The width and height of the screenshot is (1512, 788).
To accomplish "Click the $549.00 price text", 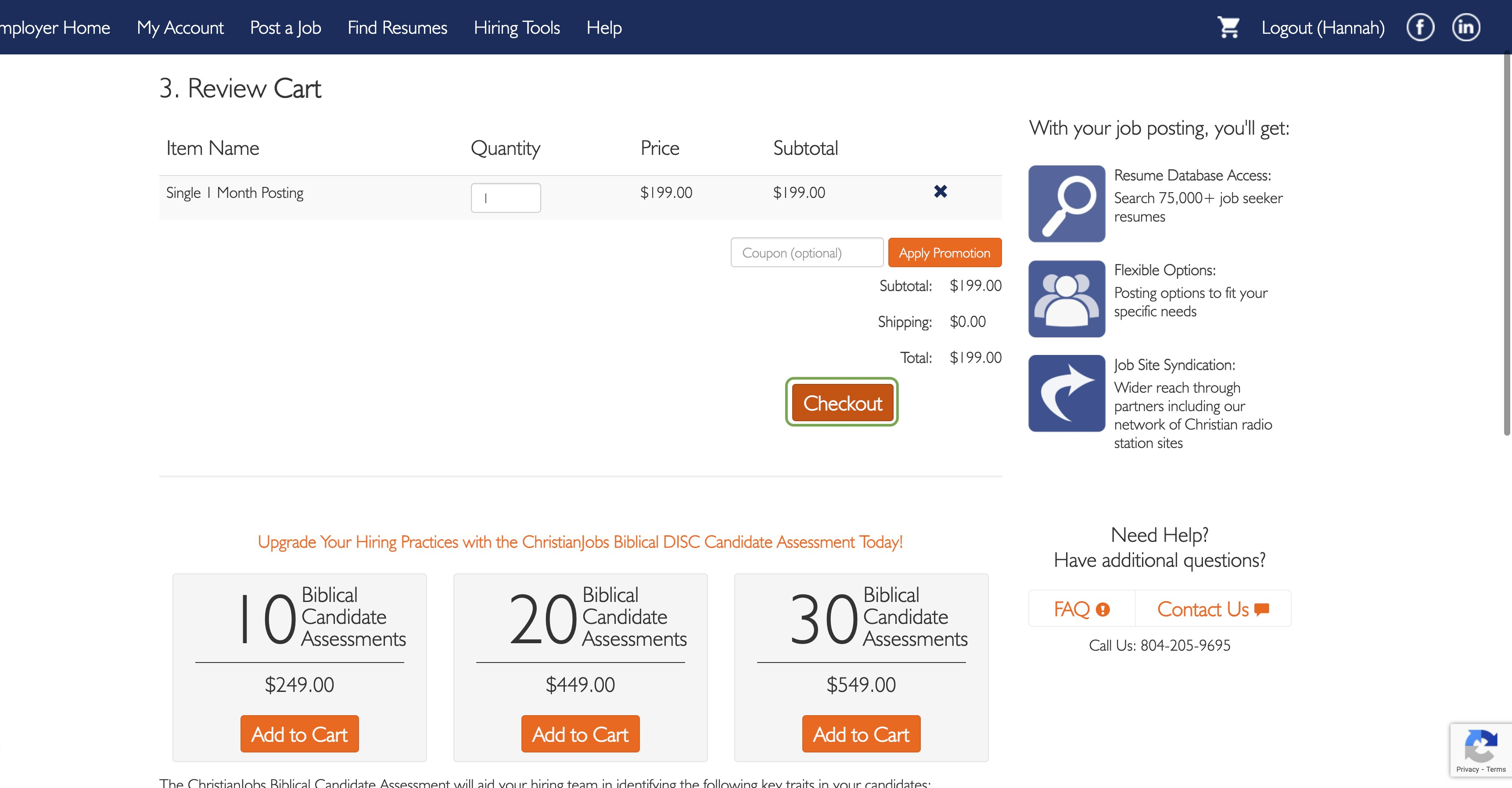I will (861, 685).
